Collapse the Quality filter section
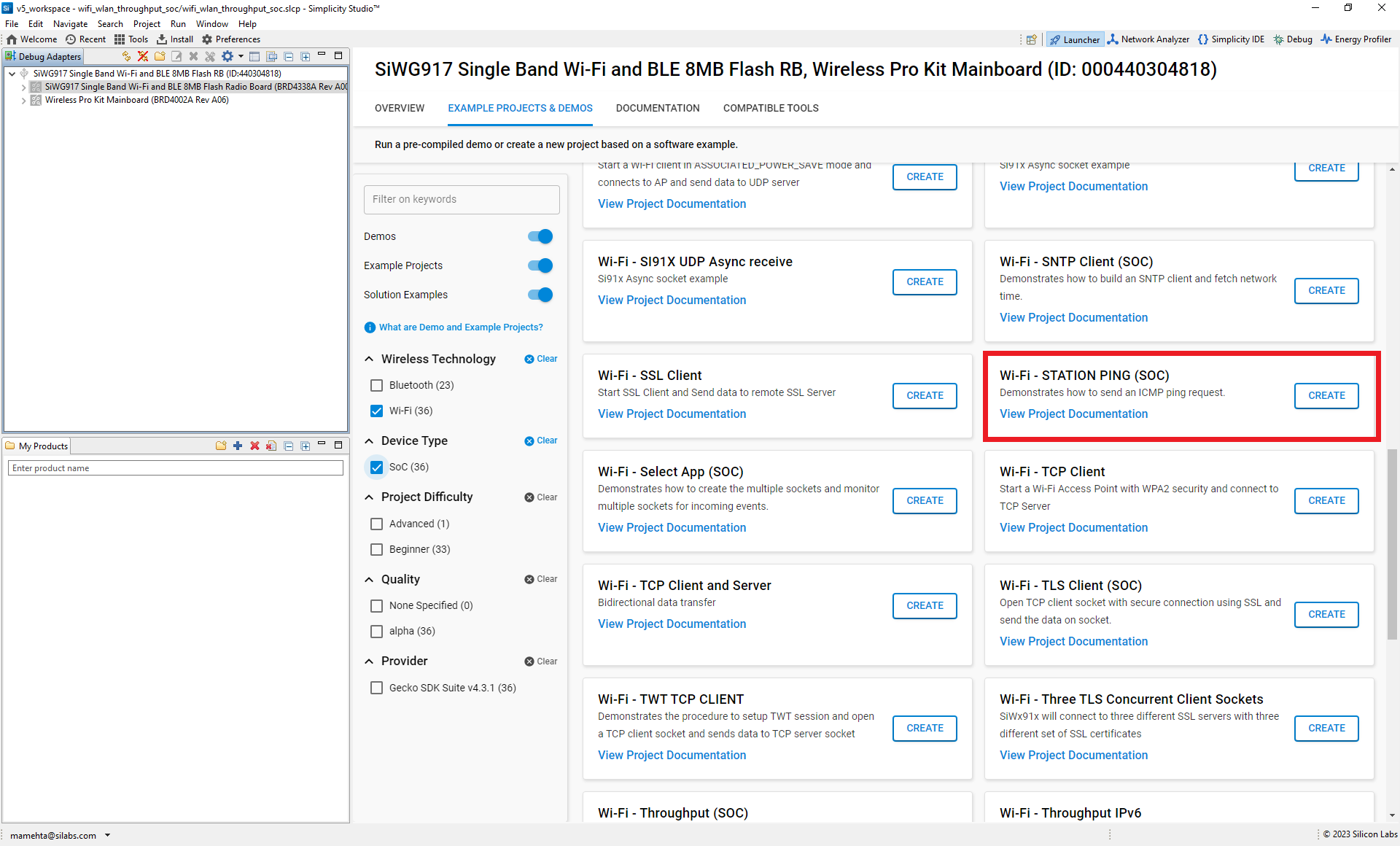Viewport: 1400px width, 846px height. click(371, 579)
